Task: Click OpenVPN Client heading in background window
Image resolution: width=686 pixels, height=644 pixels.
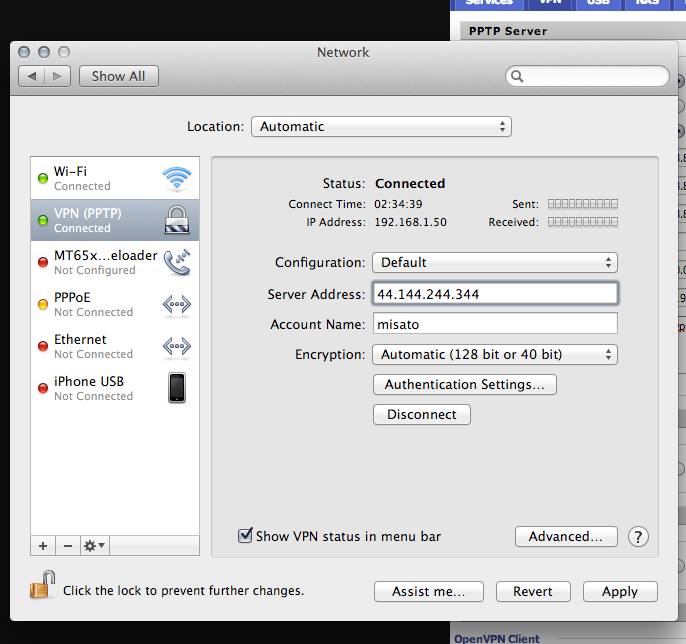Action: 497,639
